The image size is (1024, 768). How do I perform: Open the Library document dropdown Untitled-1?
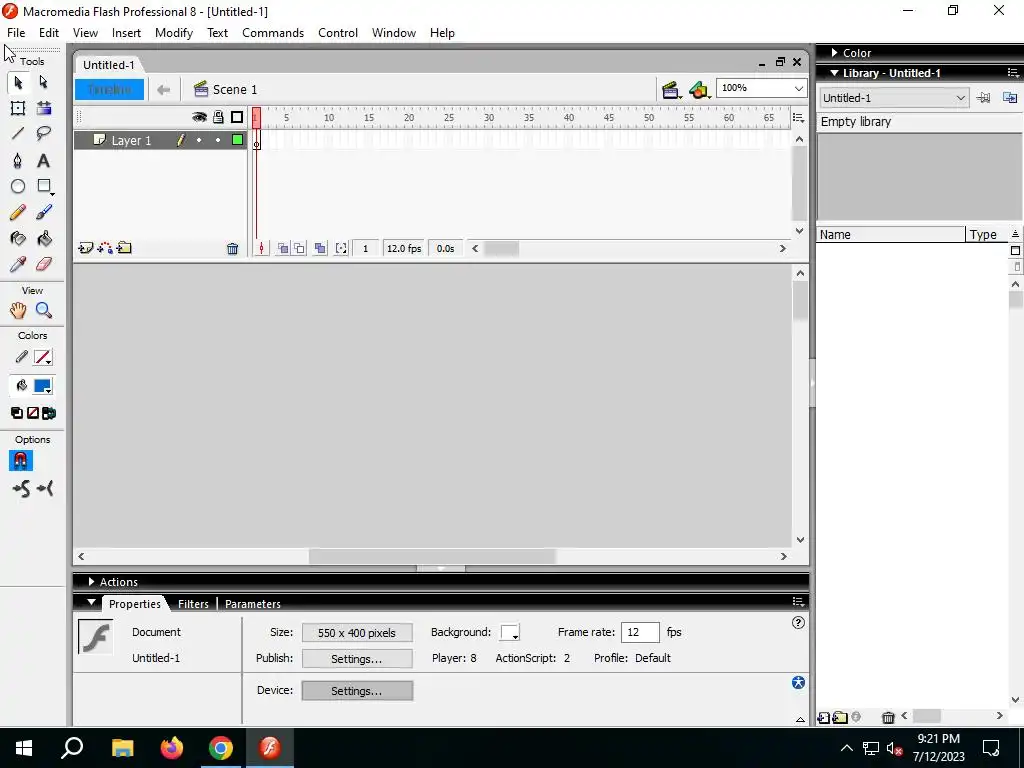tap(893, 98)
